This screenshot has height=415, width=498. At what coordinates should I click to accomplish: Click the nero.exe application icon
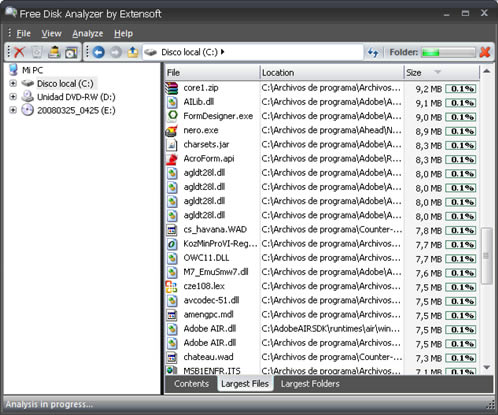172,130
